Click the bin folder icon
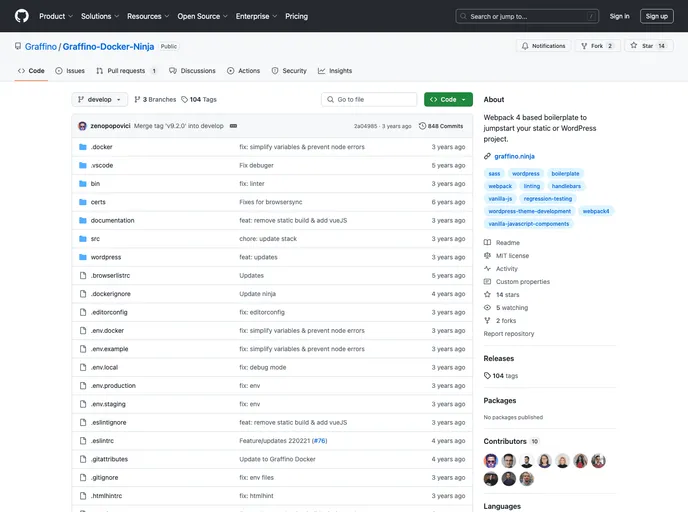Image resolution: width=688 pixels, height=512 pixels. pos(82,184)
